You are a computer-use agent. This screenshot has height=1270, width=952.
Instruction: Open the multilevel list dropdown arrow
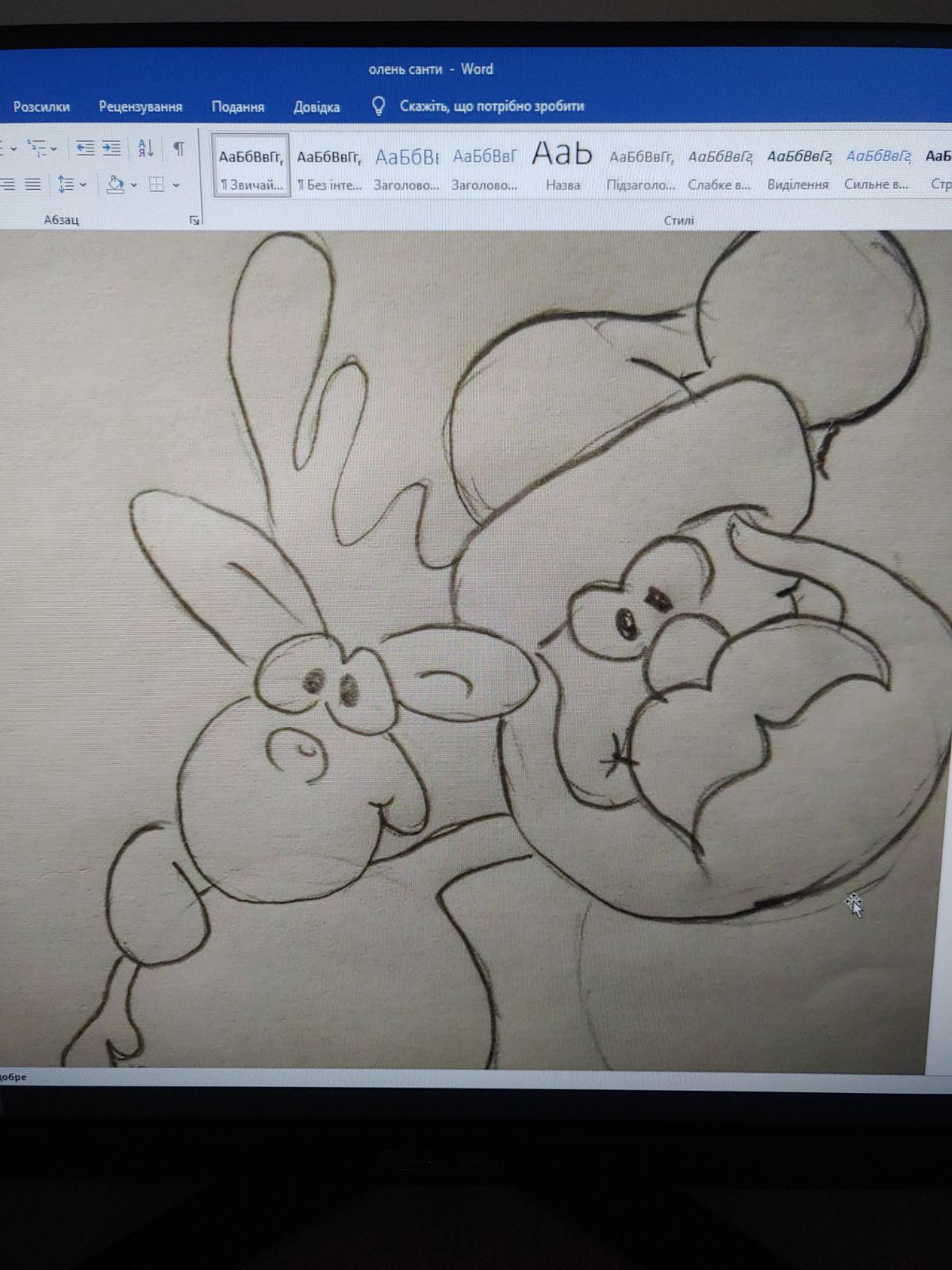pyautogui.click(x=54, y=148)
